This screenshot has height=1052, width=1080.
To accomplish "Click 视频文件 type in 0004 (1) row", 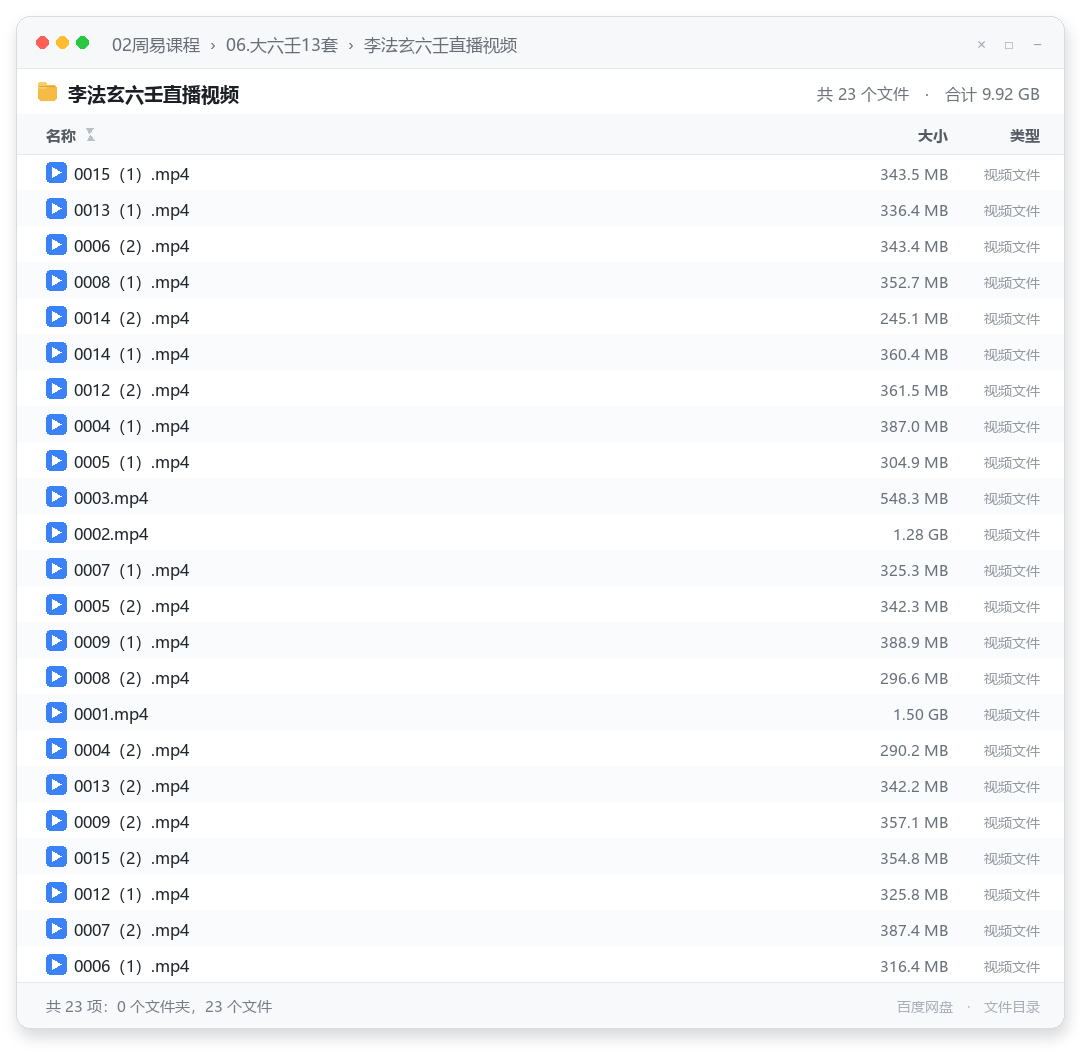I will click(1012, 427).
